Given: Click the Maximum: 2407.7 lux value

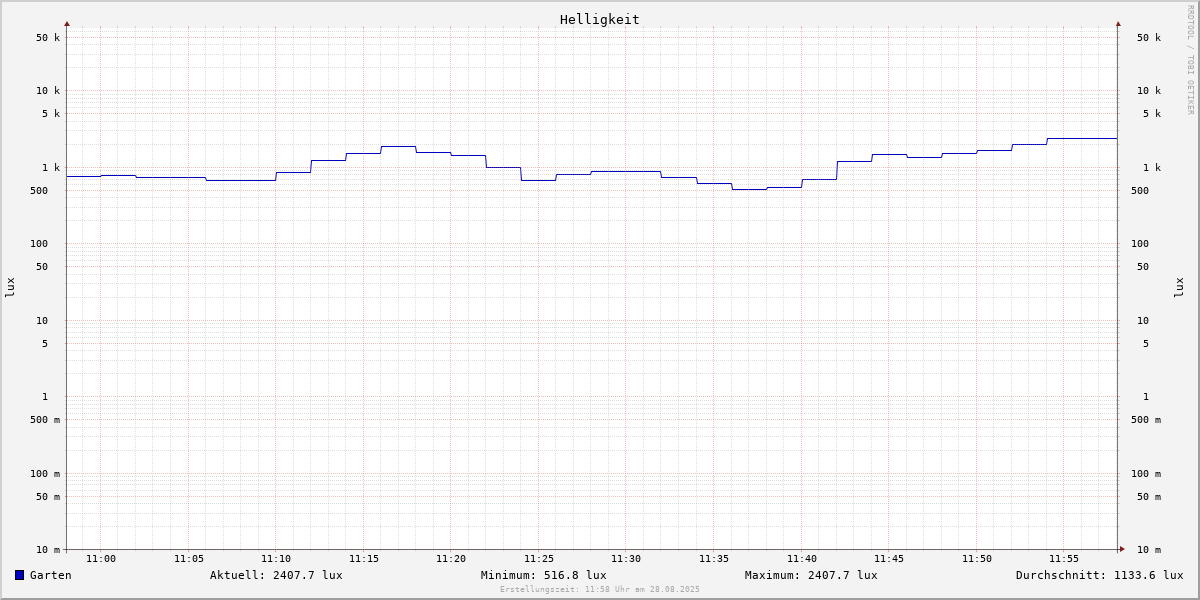Looking at the screenshot, I should 811,575.
